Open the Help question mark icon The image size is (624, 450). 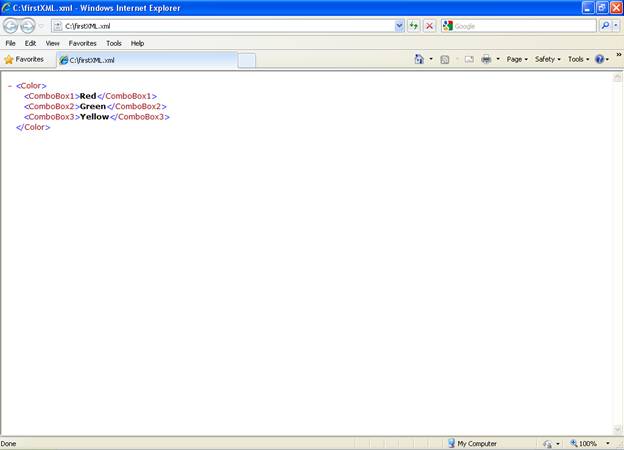600,59
